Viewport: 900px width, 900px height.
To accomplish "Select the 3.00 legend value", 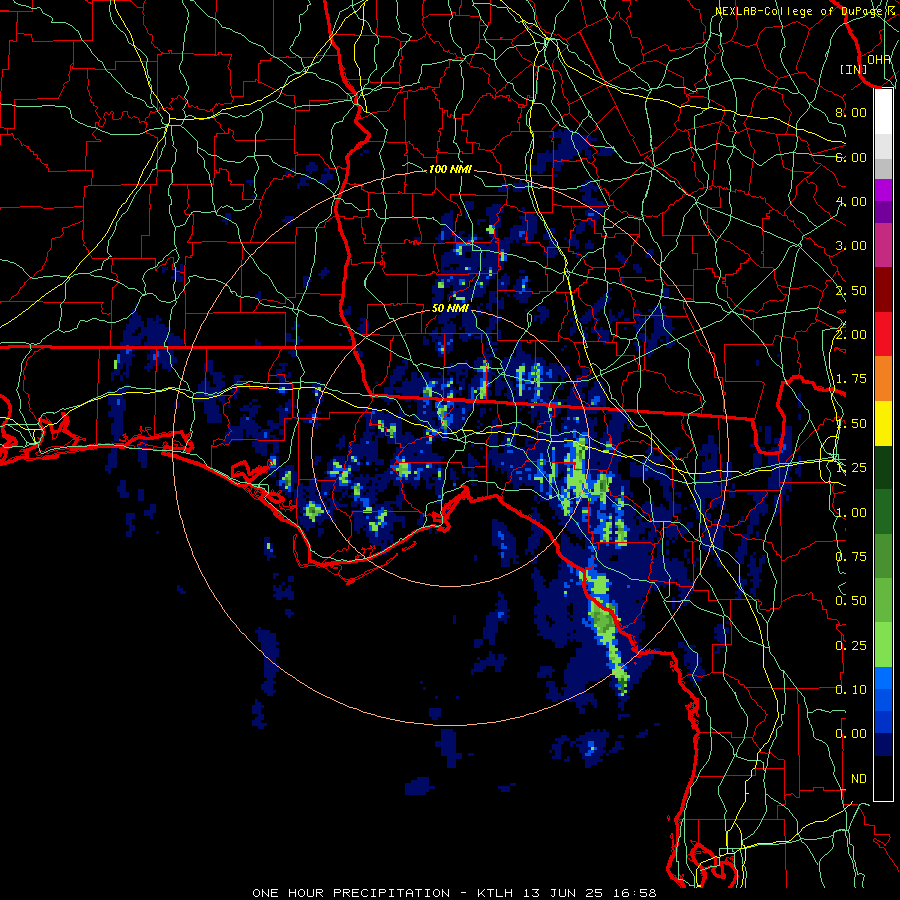I will [x=851, y=246].
